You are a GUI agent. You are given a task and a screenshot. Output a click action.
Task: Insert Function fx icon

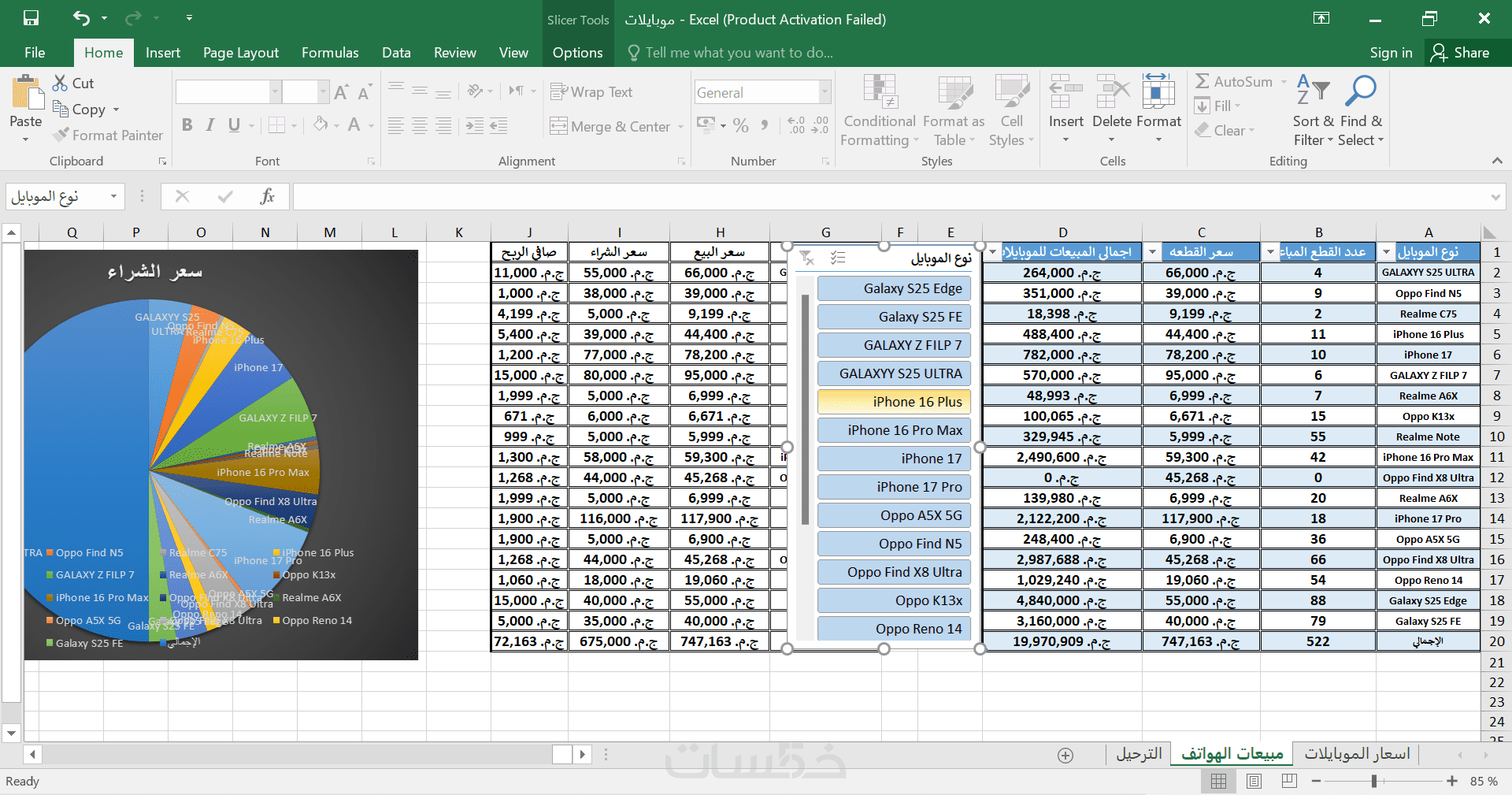tap(267, 196)
